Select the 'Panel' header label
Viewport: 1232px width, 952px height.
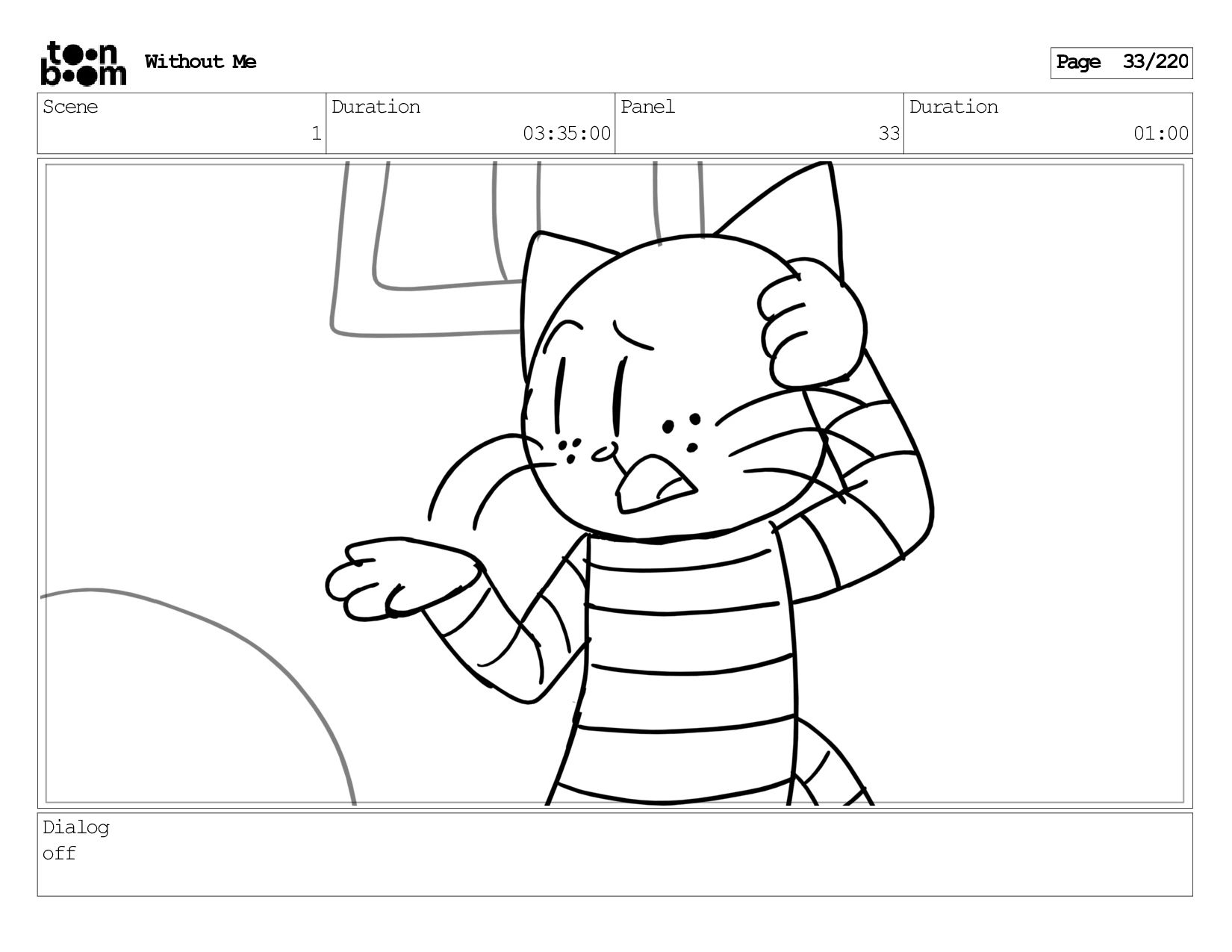(647, 107)
